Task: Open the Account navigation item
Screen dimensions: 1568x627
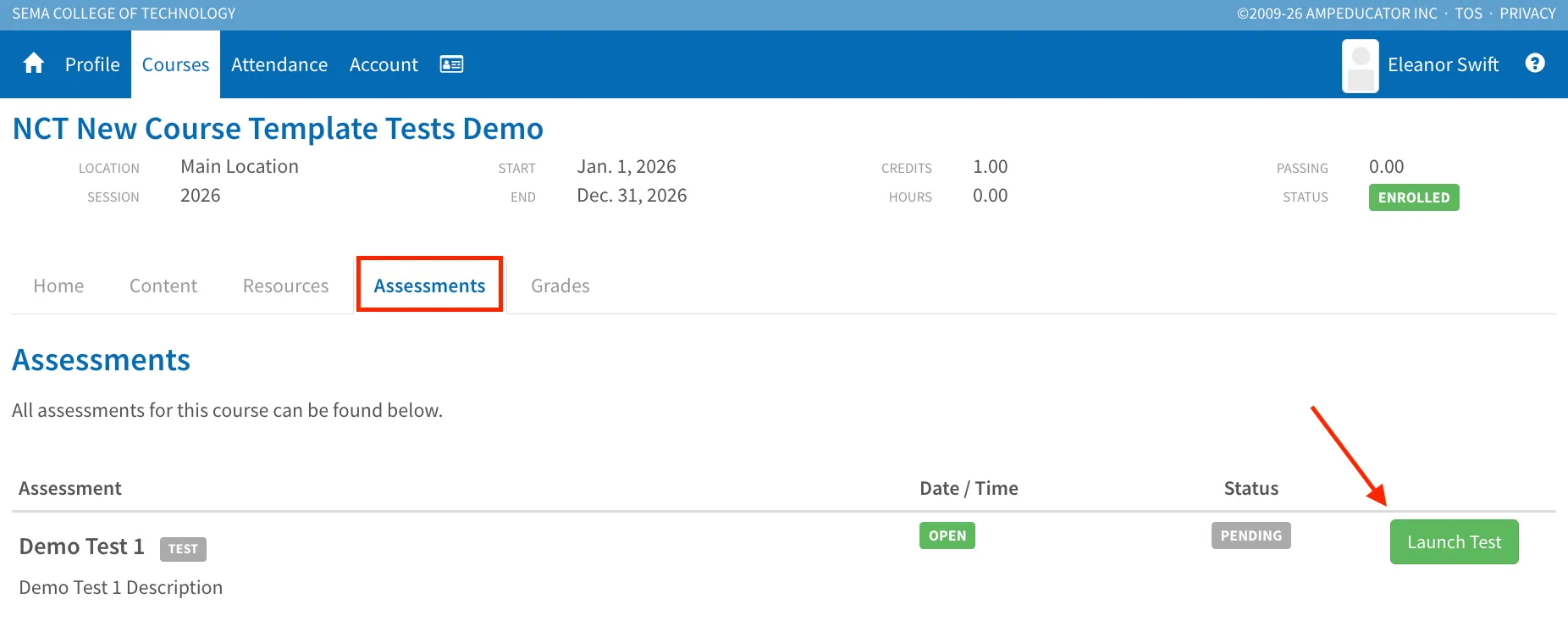Action: 384,64
